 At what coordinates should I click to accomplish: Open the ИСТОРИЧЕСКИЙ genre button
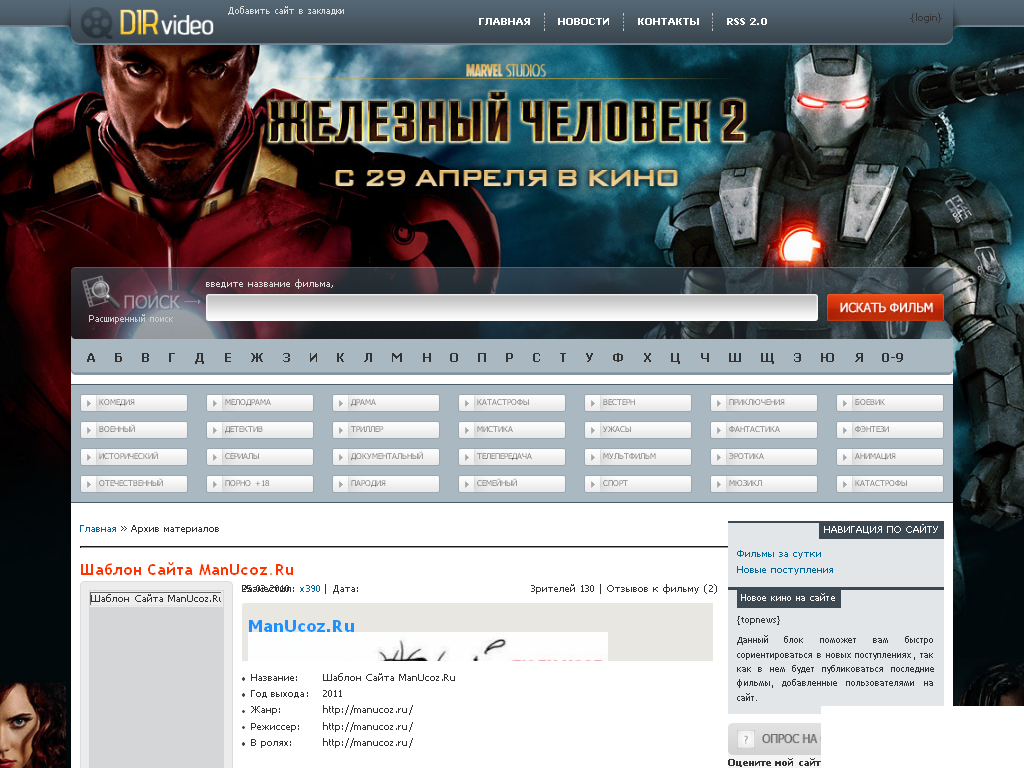point(134,456)
